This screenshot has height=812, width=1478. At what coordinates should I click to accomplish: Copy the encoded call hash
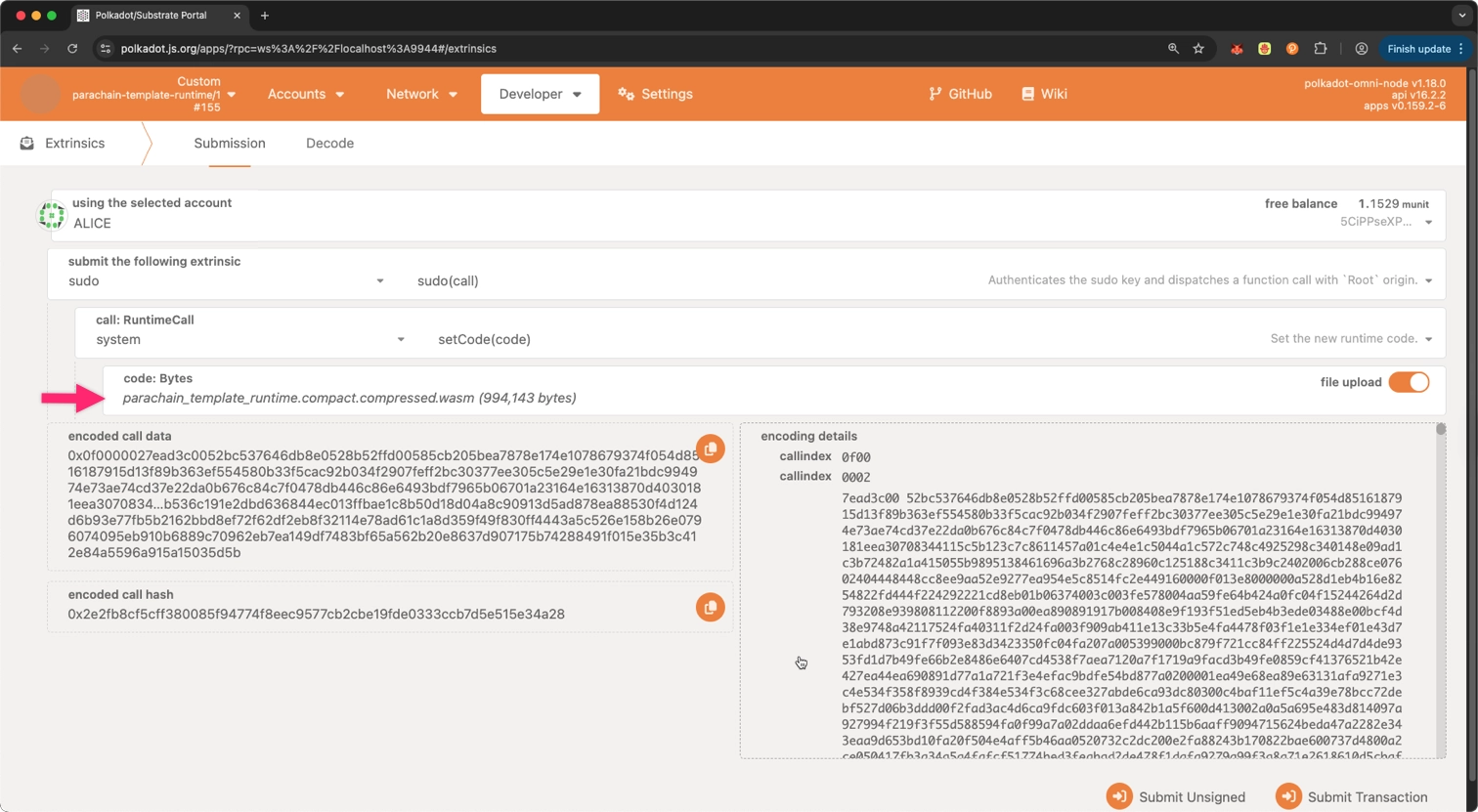pos(710,607)
